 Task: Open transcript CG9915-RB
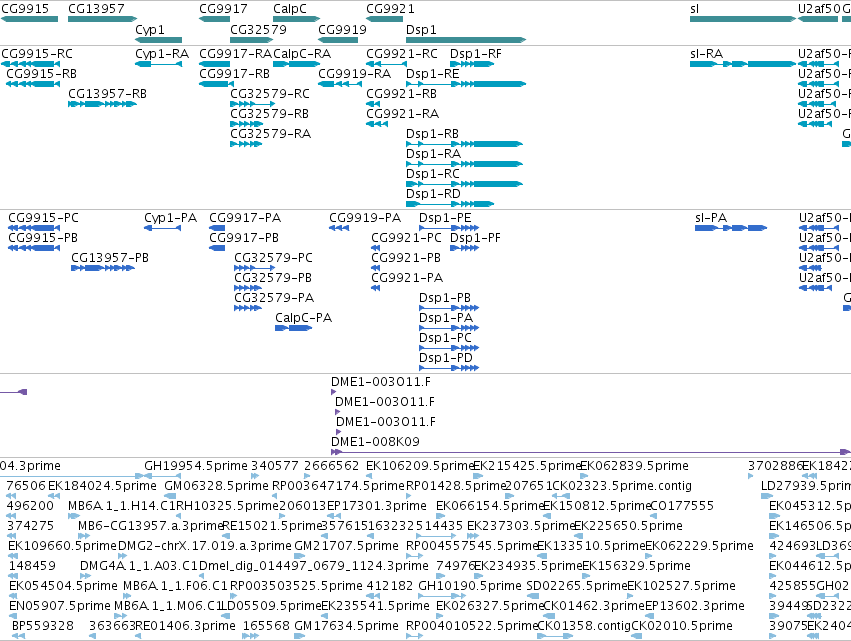(x=33, y=84)
